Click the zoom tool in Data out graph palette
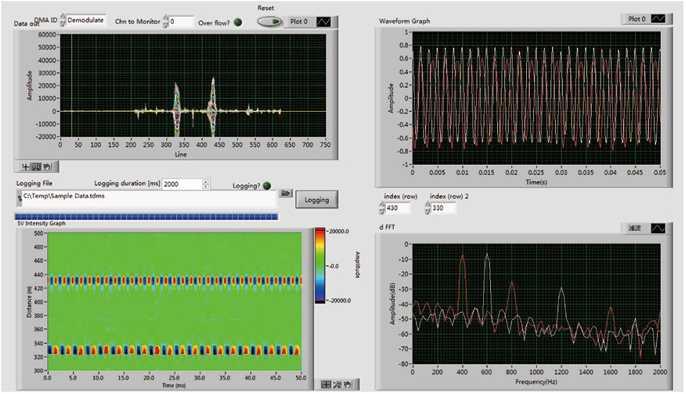 pyautogui.click(x=36, y=167)
